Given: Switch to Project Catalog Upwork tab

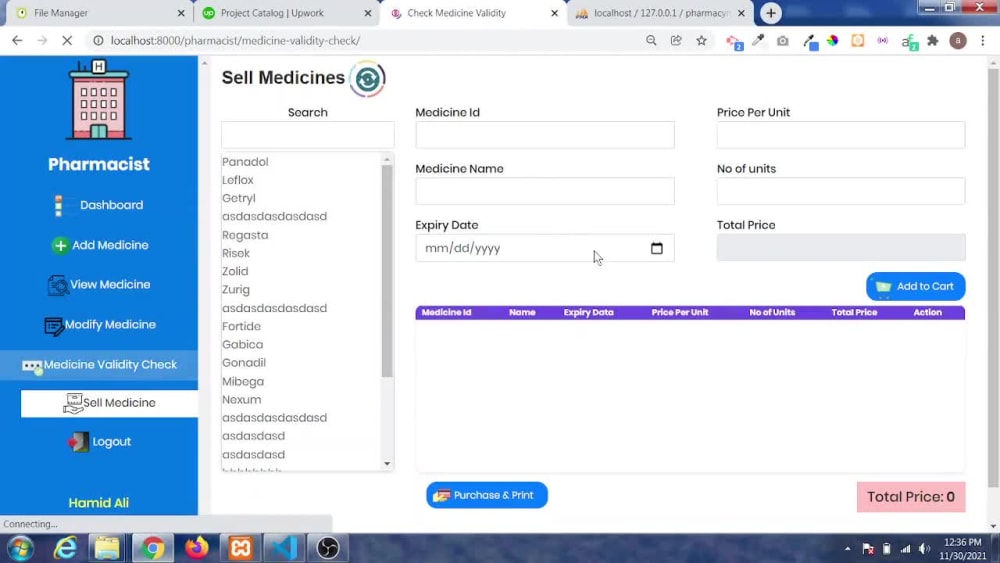Looking at the screenshot, I should coord(285,13).
